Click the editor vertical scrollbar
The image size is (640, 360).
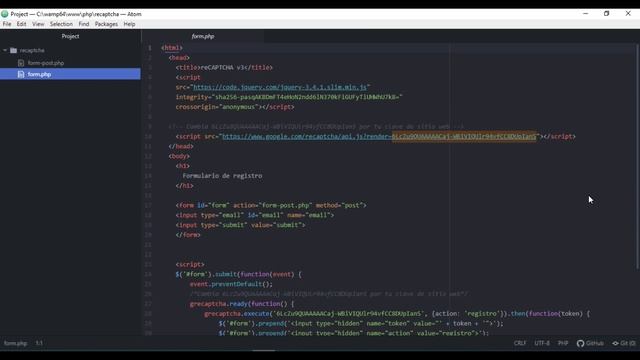638,157
